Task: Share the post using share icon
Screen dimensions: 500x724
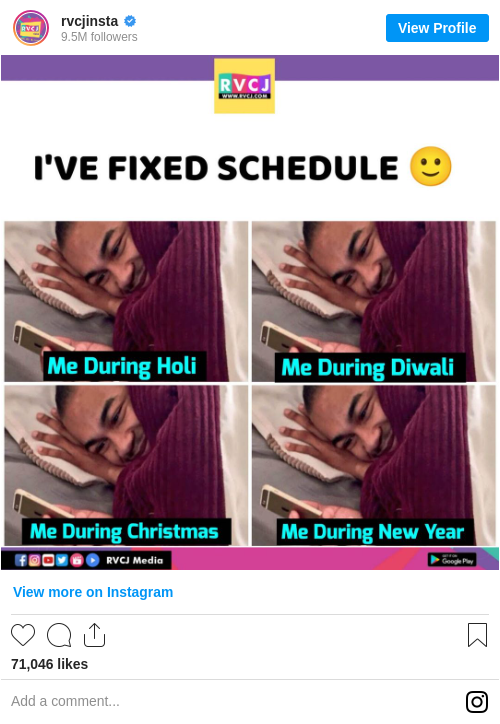Action: point(94,635)
